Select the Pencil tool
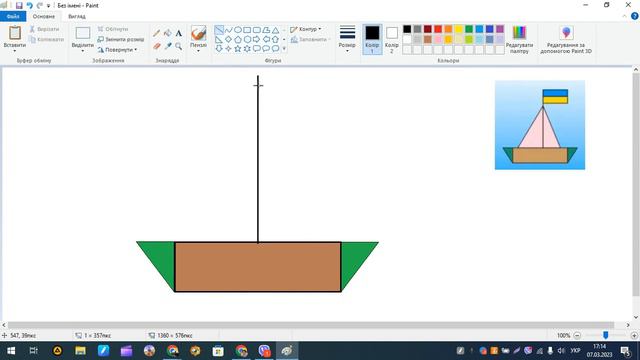This screenshot has height=360, width=640. (x=157, y=33)
